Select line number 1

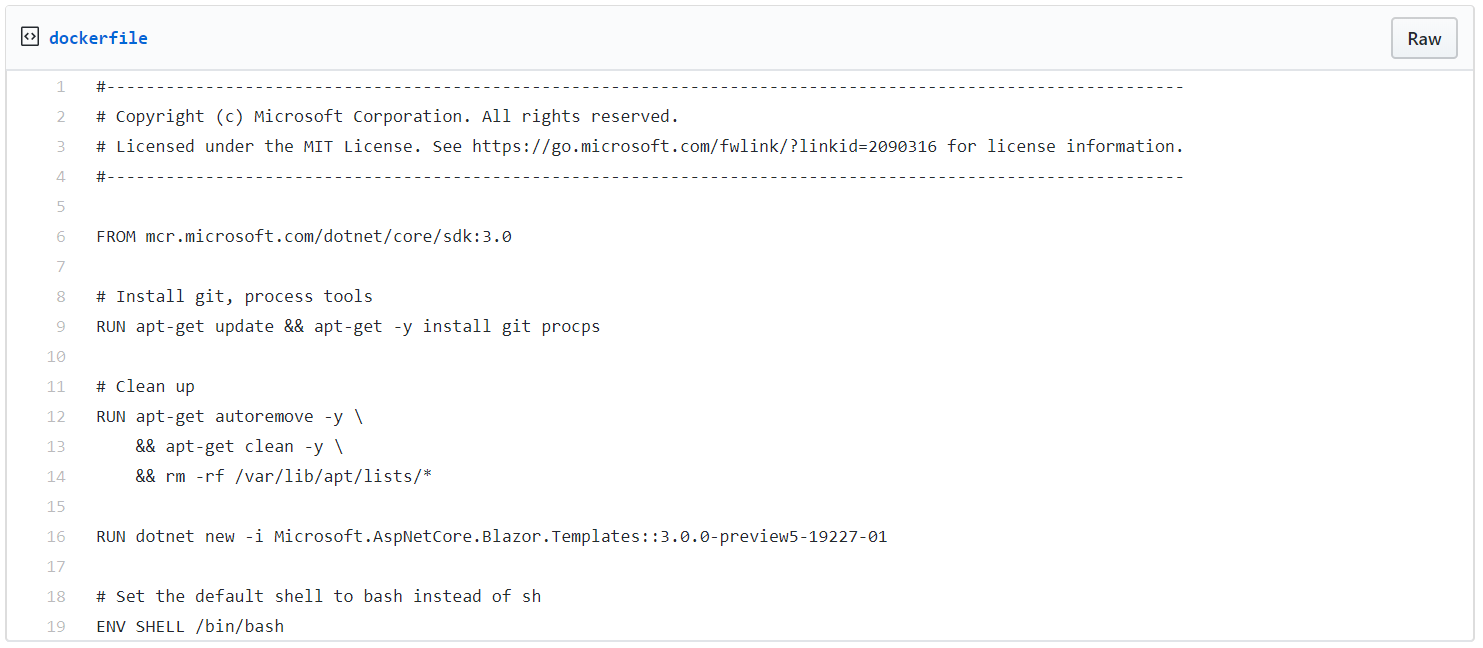click(60, 86)
